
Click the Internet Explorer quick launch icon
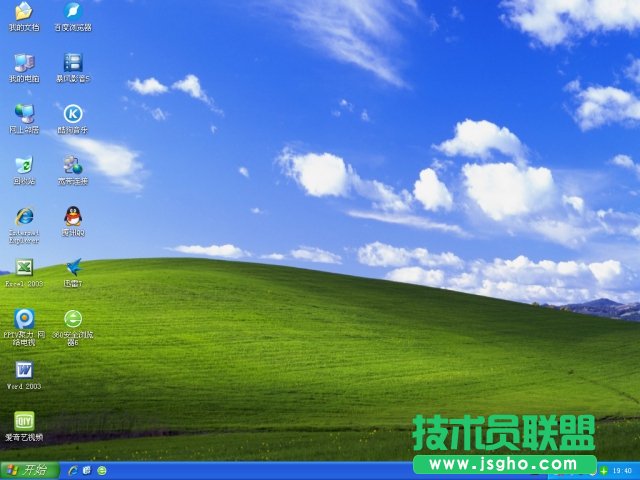tap(72, 470)
